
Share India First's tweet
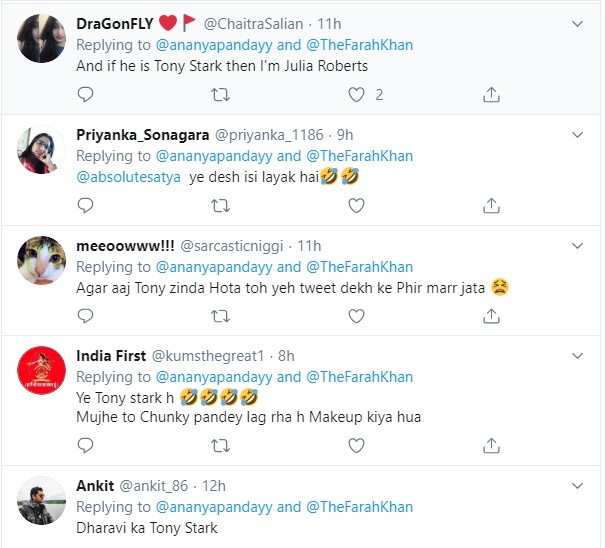490,446
